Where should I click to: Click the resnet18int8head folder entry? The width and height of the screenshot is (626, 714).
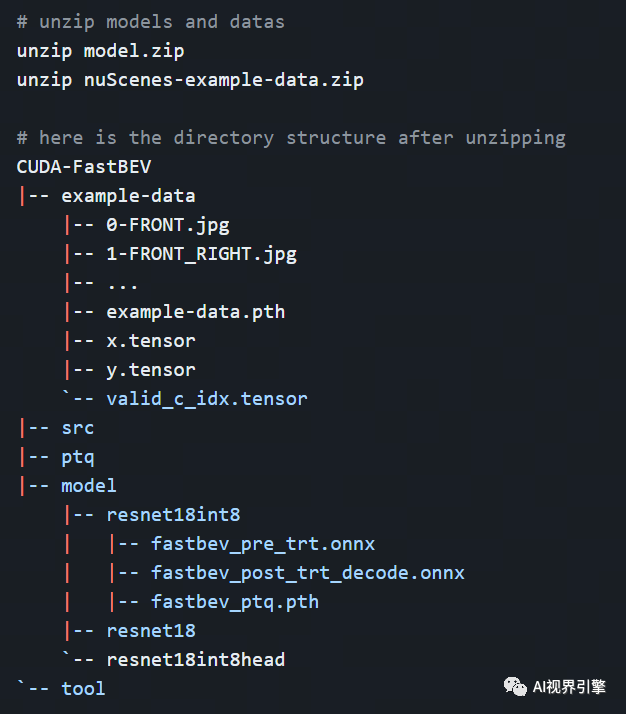195,660
